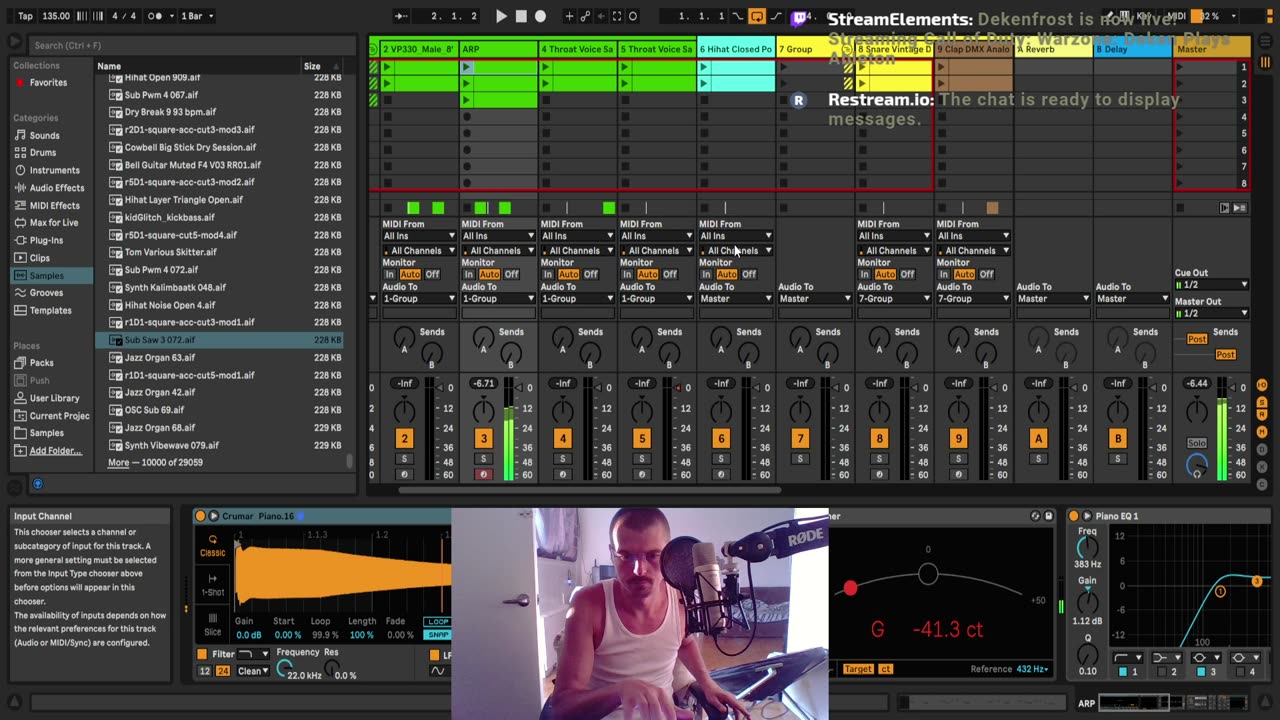Start playback with the Play button

(x=501, y=16)
